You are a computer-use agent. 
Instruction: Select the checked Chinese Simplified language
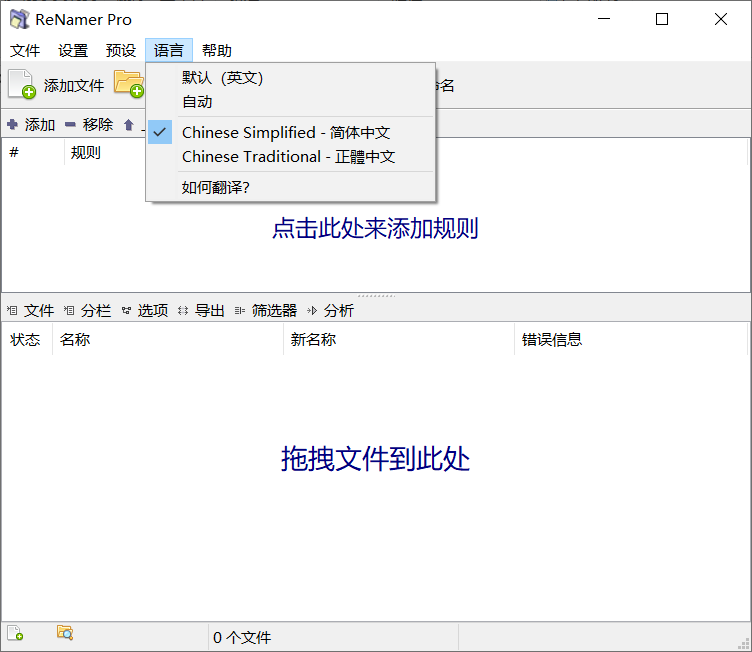291,132
